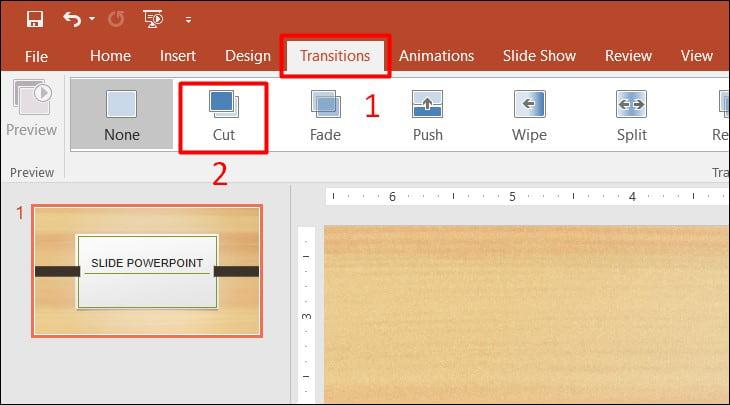
Task: Choose the None transition
Action: click(122, 115)
